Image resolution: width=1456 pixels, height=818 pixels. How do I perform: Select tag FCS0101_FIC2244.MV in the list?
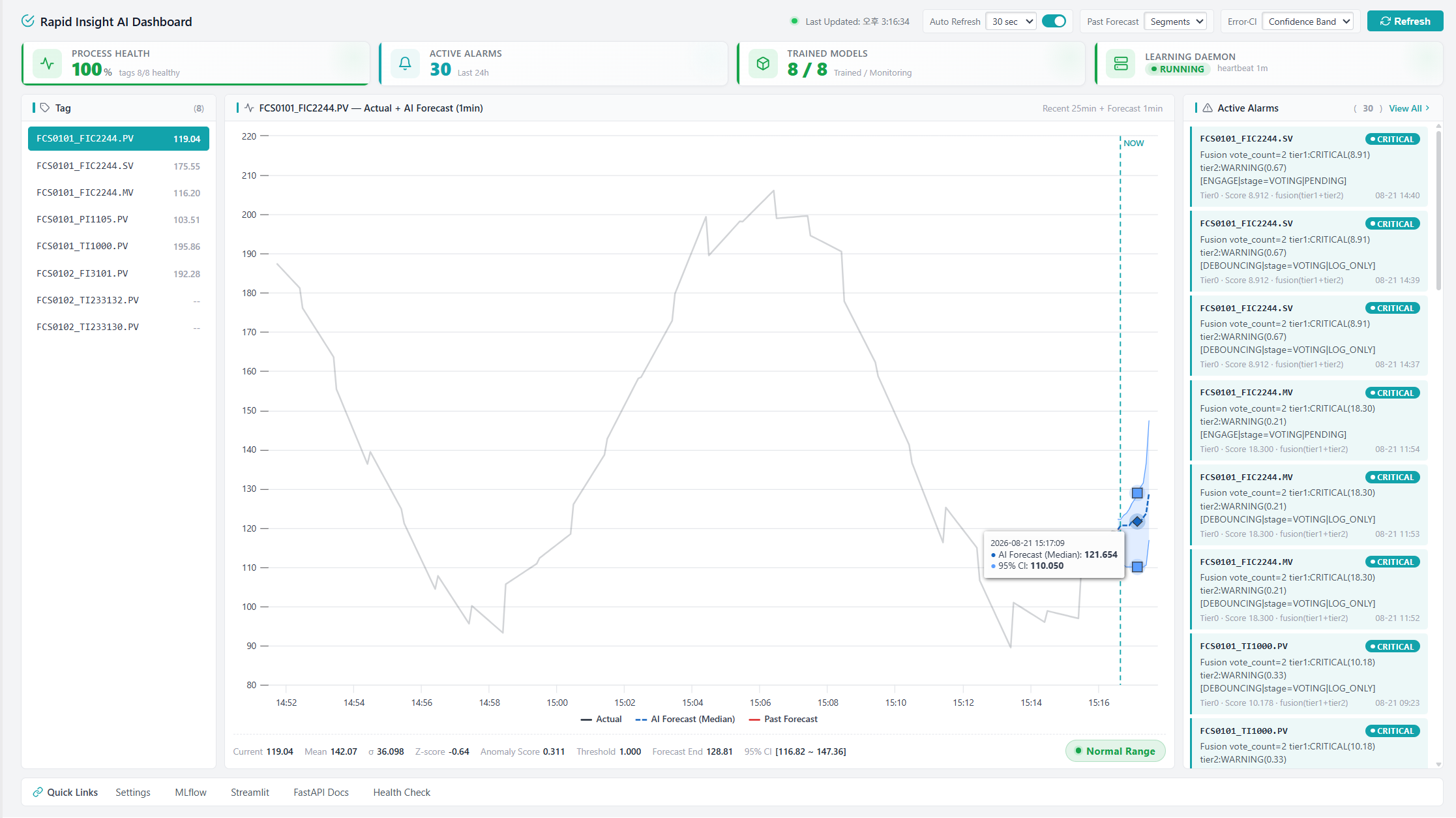119,192
